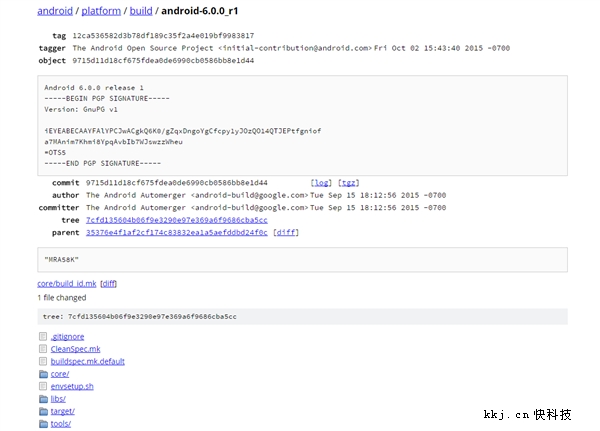
Task: Open the [diff] link next to core/build_id.mk
Action: (108, 284)
